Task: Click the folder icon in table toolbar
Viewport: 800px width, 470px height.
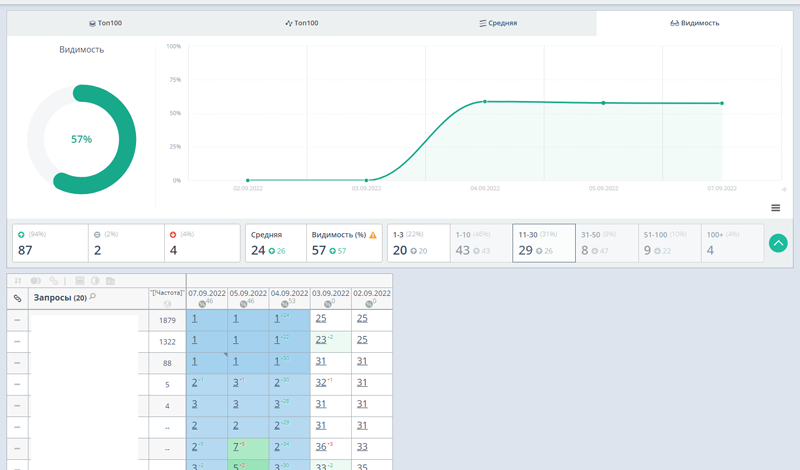Action: tap(110, 281)
